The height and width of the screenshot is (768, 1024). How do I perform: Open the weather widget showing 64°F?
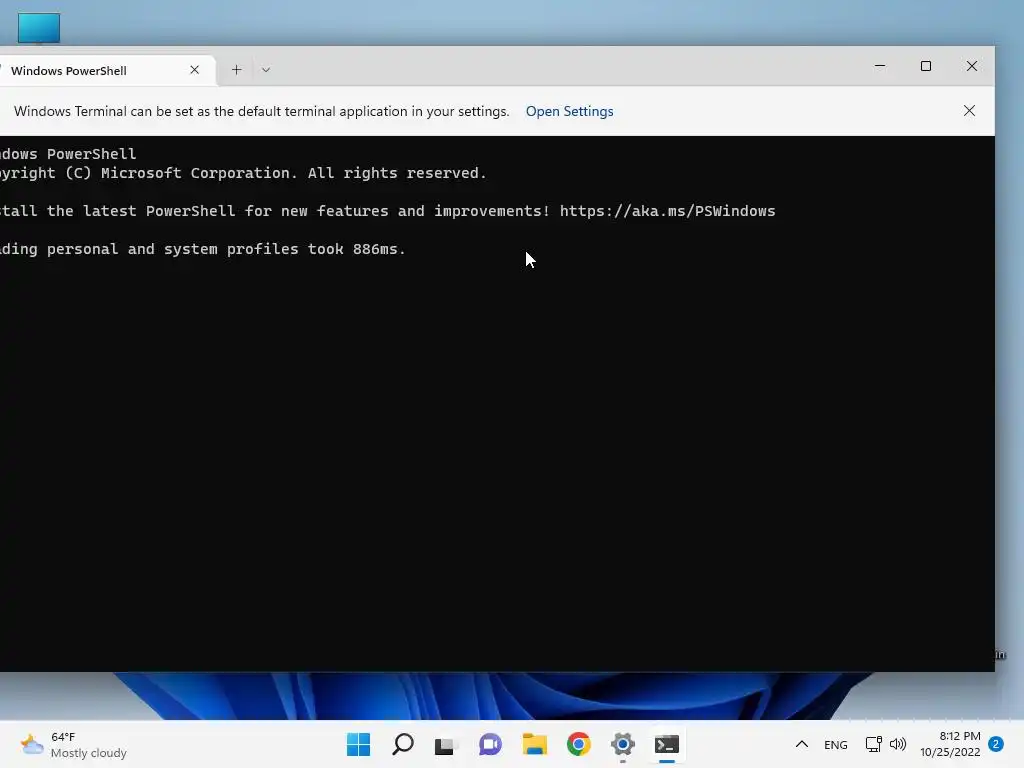click(x=73, y=744)
